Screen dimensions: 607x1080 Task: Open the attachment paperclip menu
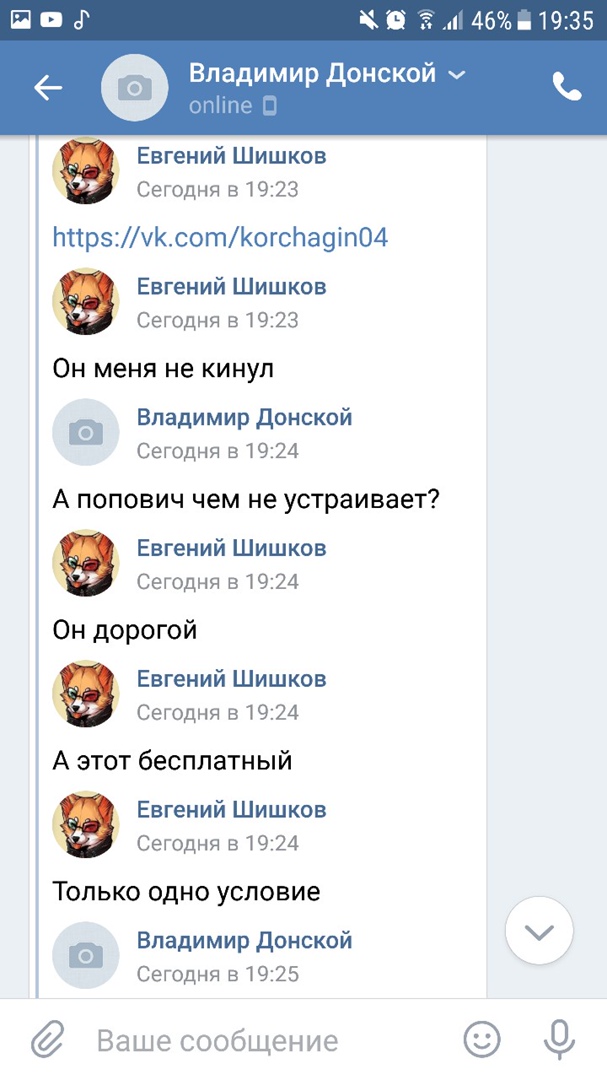tap(47, 1040)
